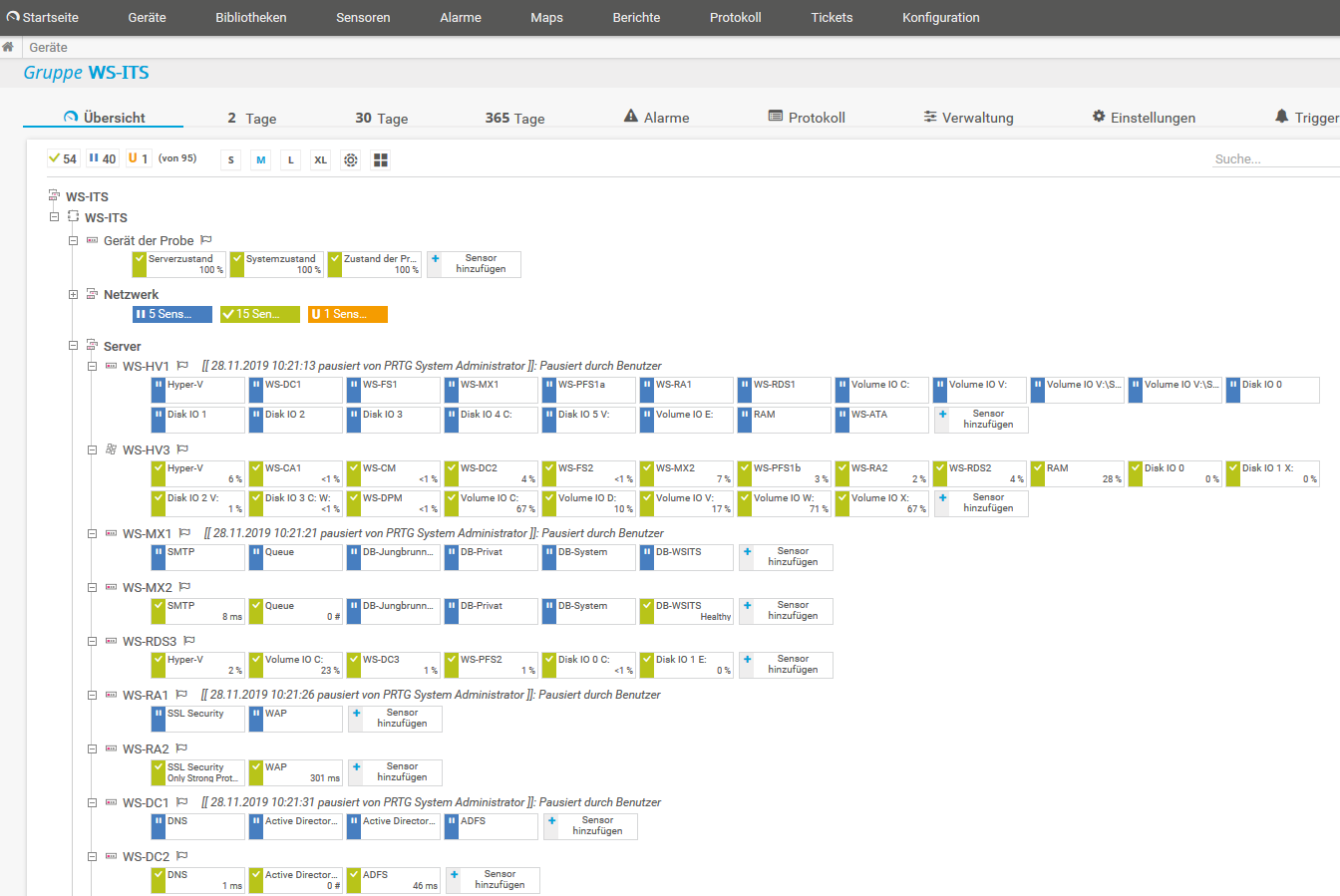Show the 1 unusual Netzwerk sensor

pyautogui.click(x=348, y=314)
